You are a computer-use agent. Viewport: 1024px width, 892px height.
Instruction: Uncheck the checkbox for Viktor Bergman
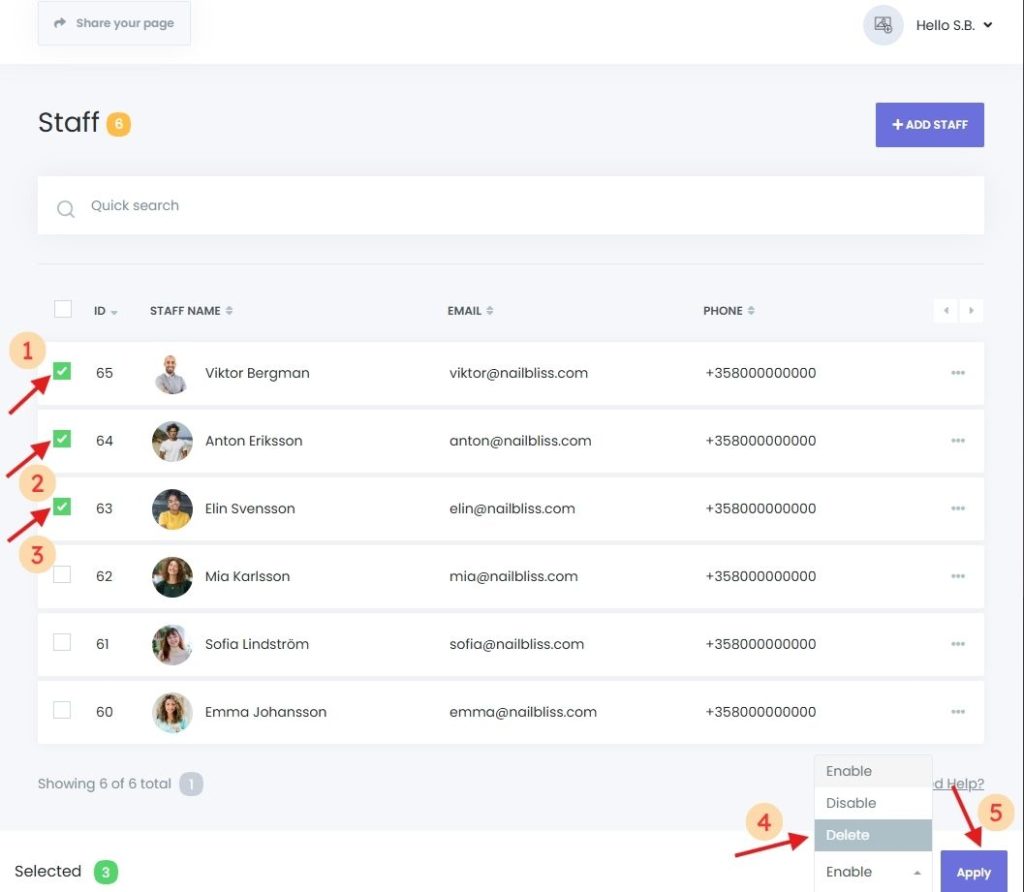62,372
